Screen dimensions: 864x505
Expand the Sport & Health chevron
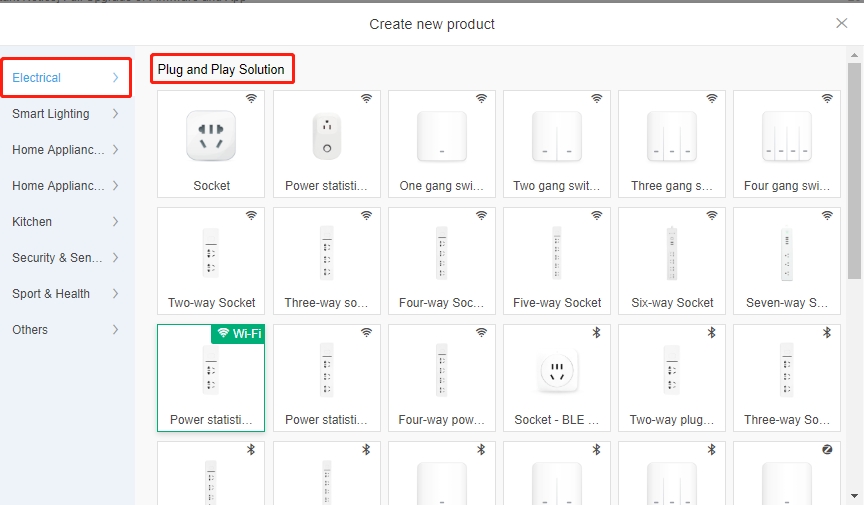tap(116, 294)
